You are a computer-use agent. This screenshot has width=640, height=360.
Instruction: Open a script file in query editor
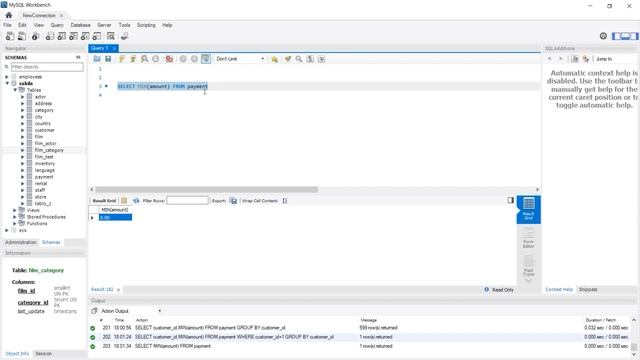(97, 59)
